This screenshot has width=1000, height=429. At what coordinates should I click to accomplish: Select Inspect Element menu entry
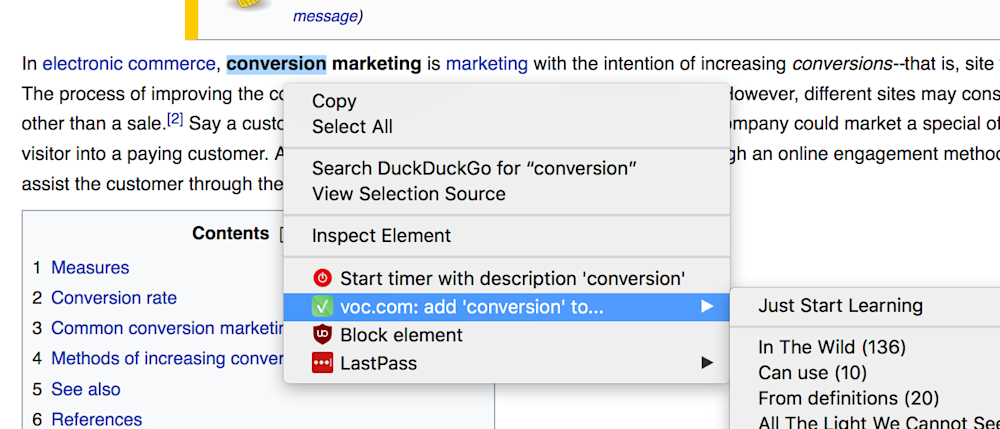point(381,236)
